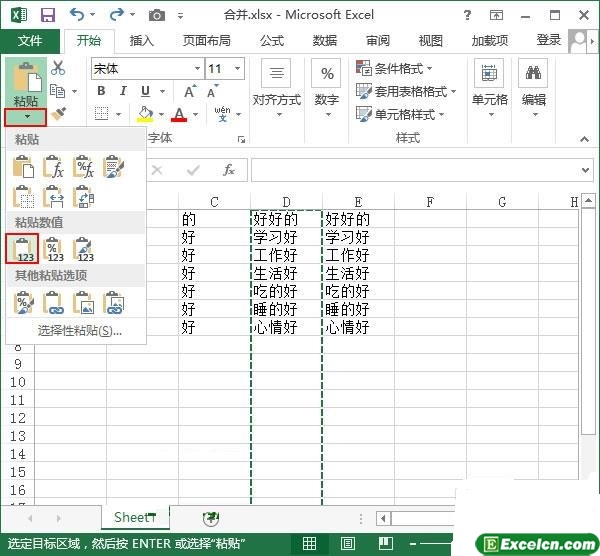Choose the Paste Formatting only icon
Viewport: 600px width, 556px height.
(23, 303)
